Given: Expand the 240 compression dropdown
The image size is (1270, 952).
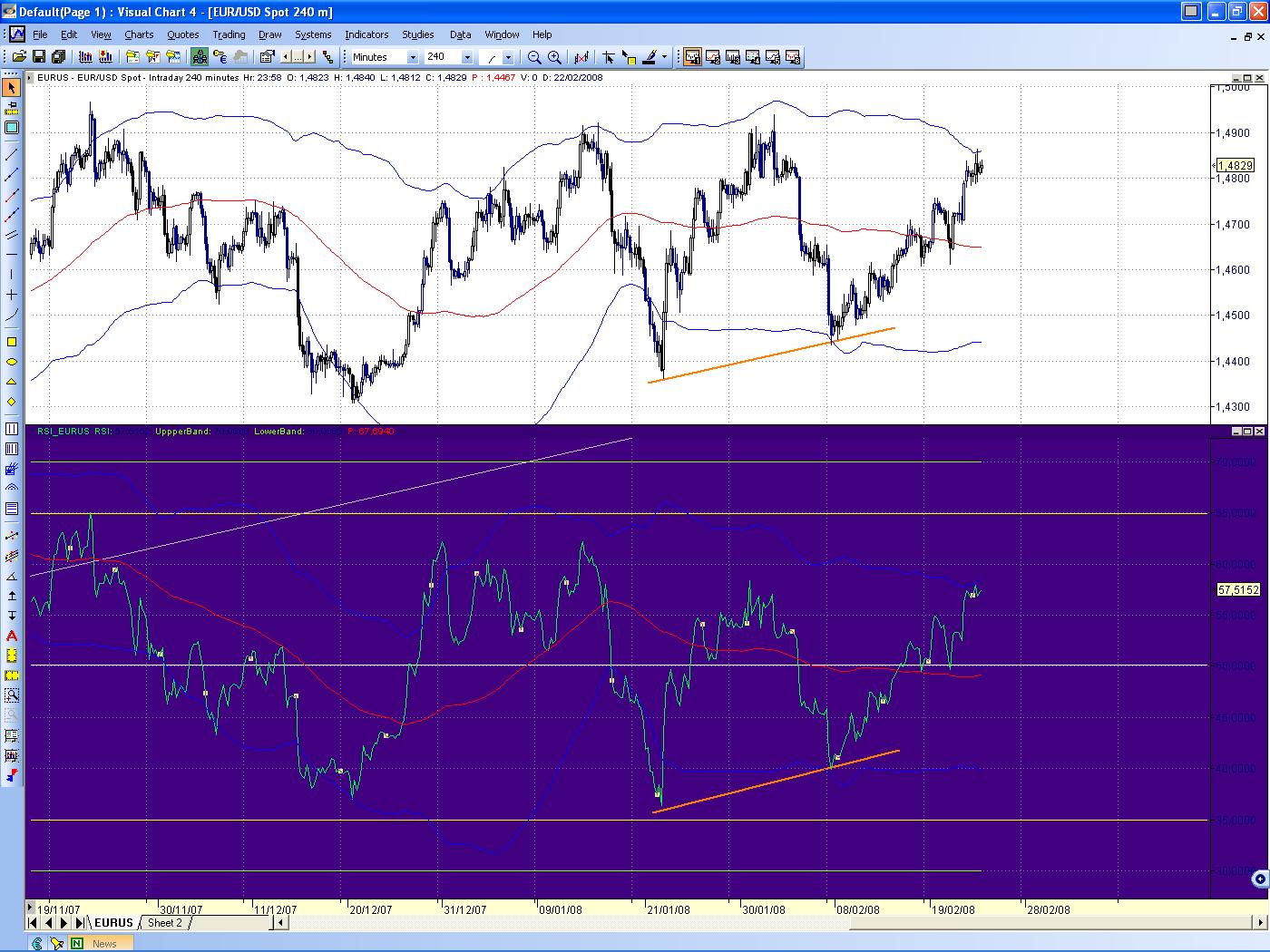Looking at the screenshot, I should (x=467, y=57).
